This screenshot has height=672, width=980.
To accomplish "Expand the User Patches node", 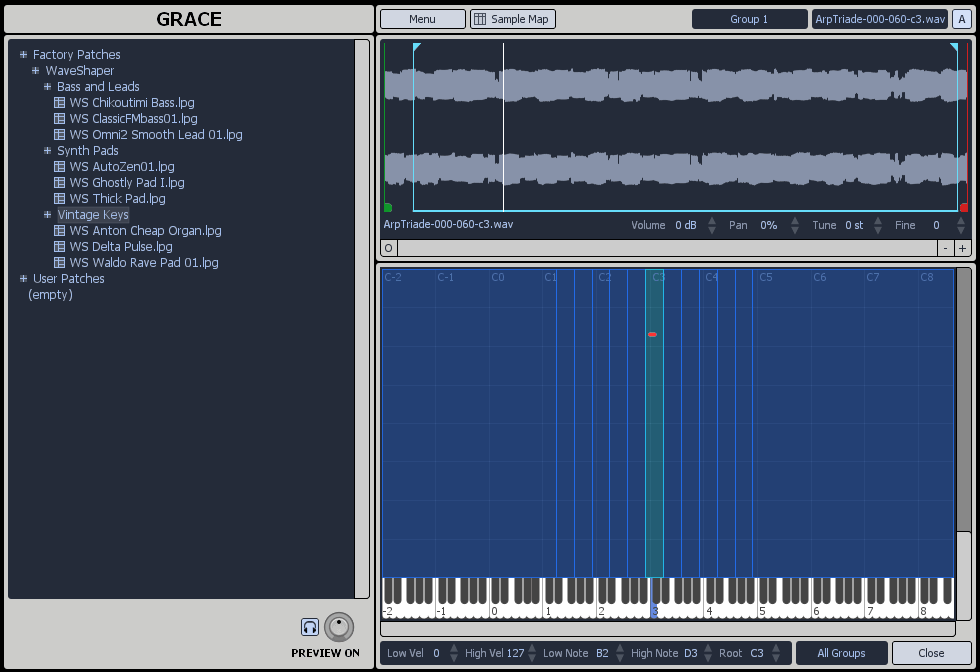I will (x=24, y=278).
